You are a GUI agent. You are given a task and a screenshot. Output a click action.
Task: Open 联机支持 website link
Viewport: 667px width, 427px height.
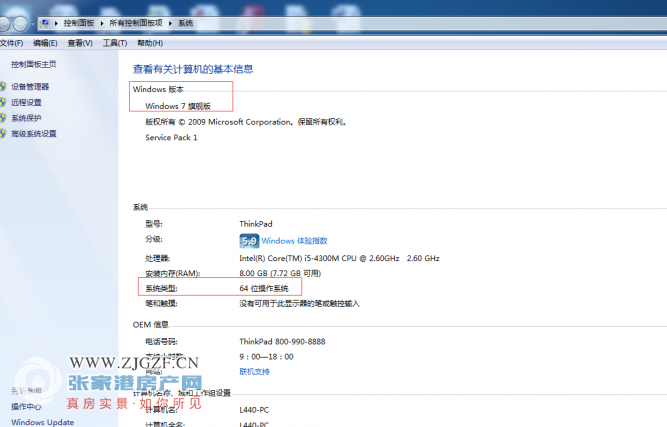pyautogui.click(x=254, y=372)
